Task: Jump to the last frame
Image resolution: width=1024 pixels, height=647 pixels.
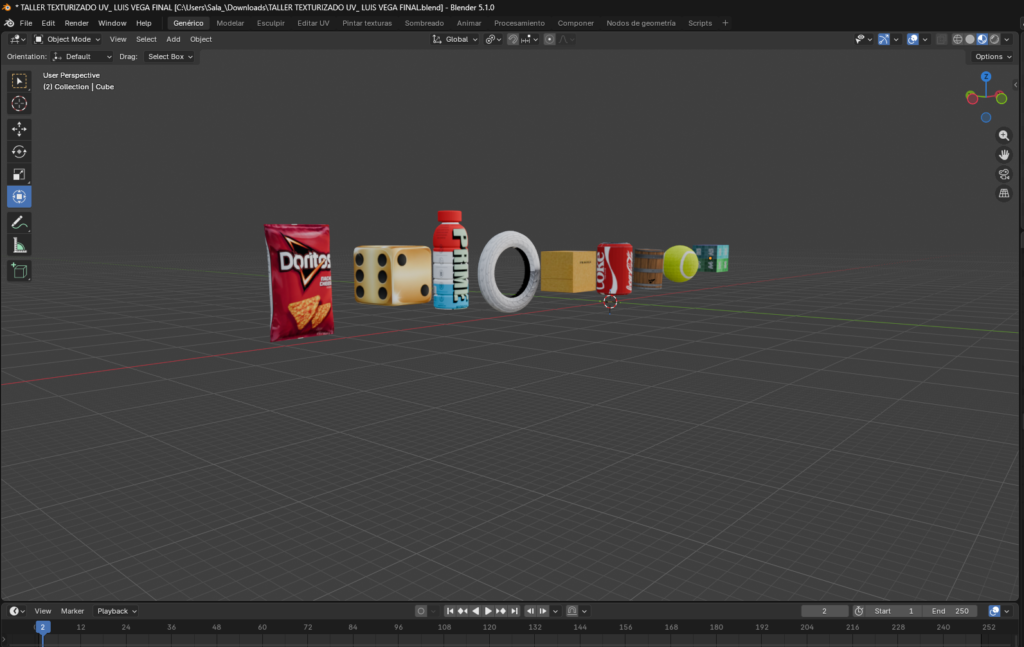Action: [514, 611]
